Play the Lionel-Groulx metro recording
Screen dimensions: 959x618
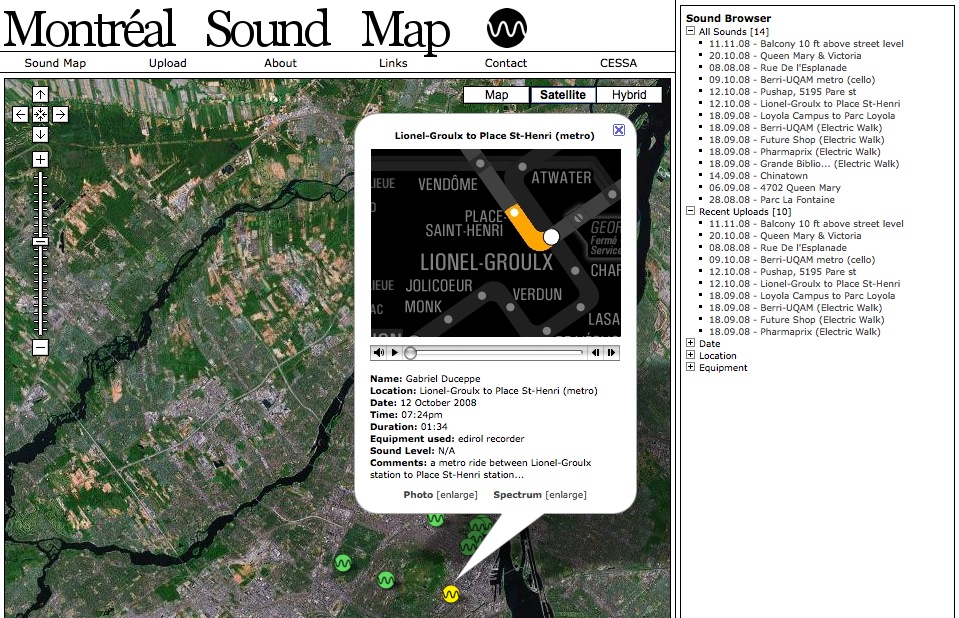[395, 352]
